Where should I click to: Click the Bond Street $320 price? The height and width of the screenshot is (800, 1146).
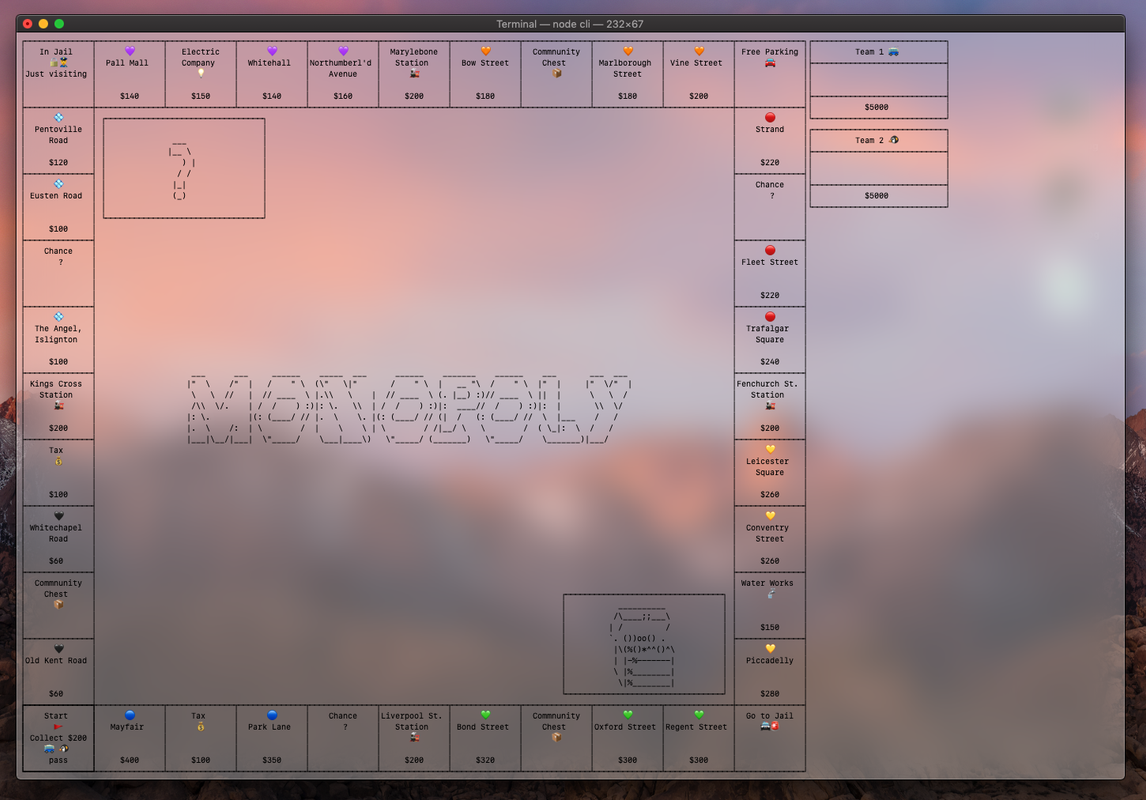[485, 760]
